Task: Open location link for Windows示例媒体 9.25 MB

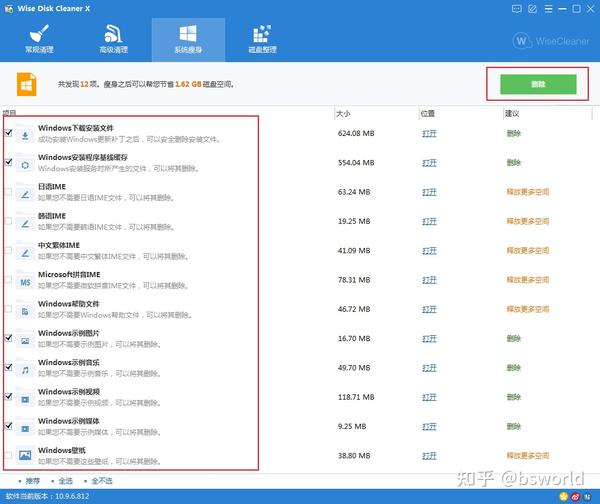Action: pos(429,427)
